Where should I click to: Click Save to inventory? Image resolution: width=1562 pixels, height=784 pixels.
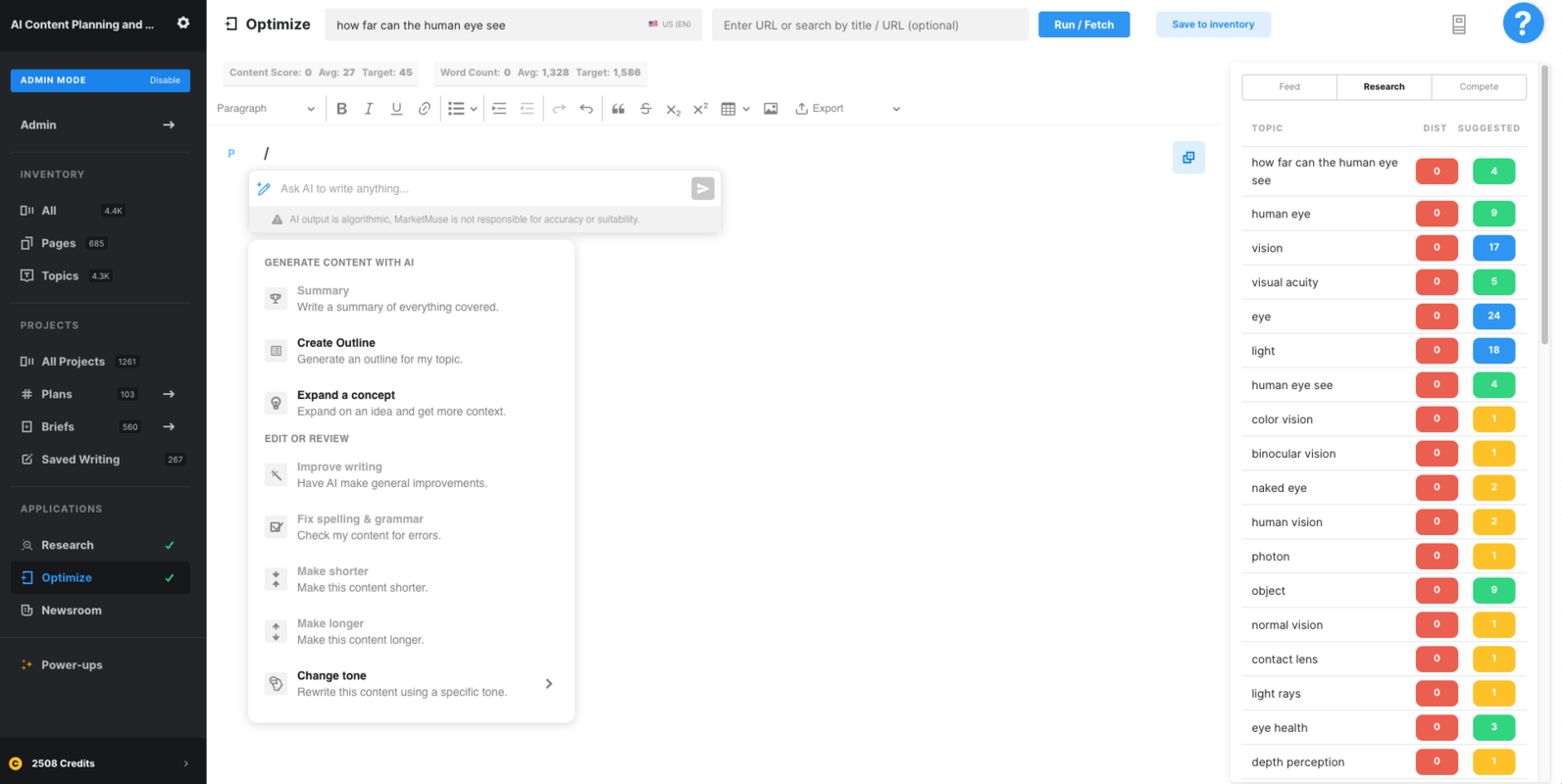(x=1212, y=24)
